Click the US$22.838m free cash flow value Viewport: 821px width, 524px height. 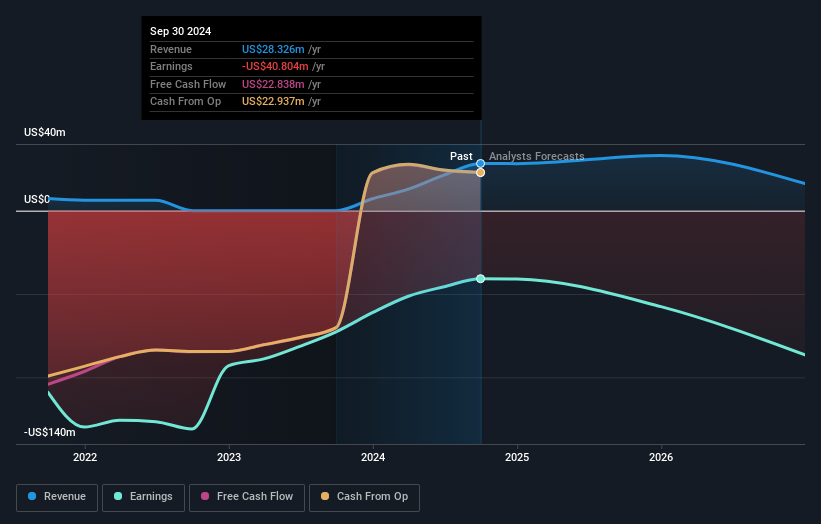pyautogui.click(x=273, y=84)
